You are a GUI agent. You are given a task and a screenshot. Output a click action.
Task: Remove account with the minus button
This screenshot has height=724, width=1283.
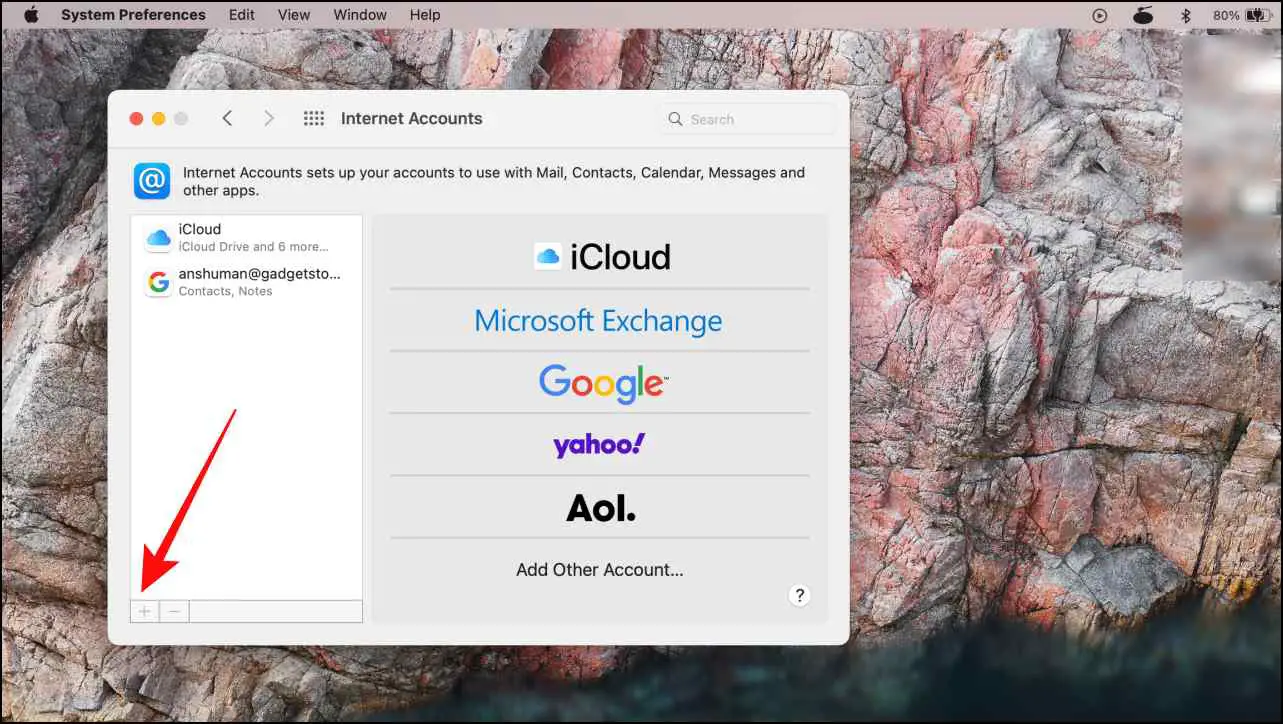coord(174,611)
